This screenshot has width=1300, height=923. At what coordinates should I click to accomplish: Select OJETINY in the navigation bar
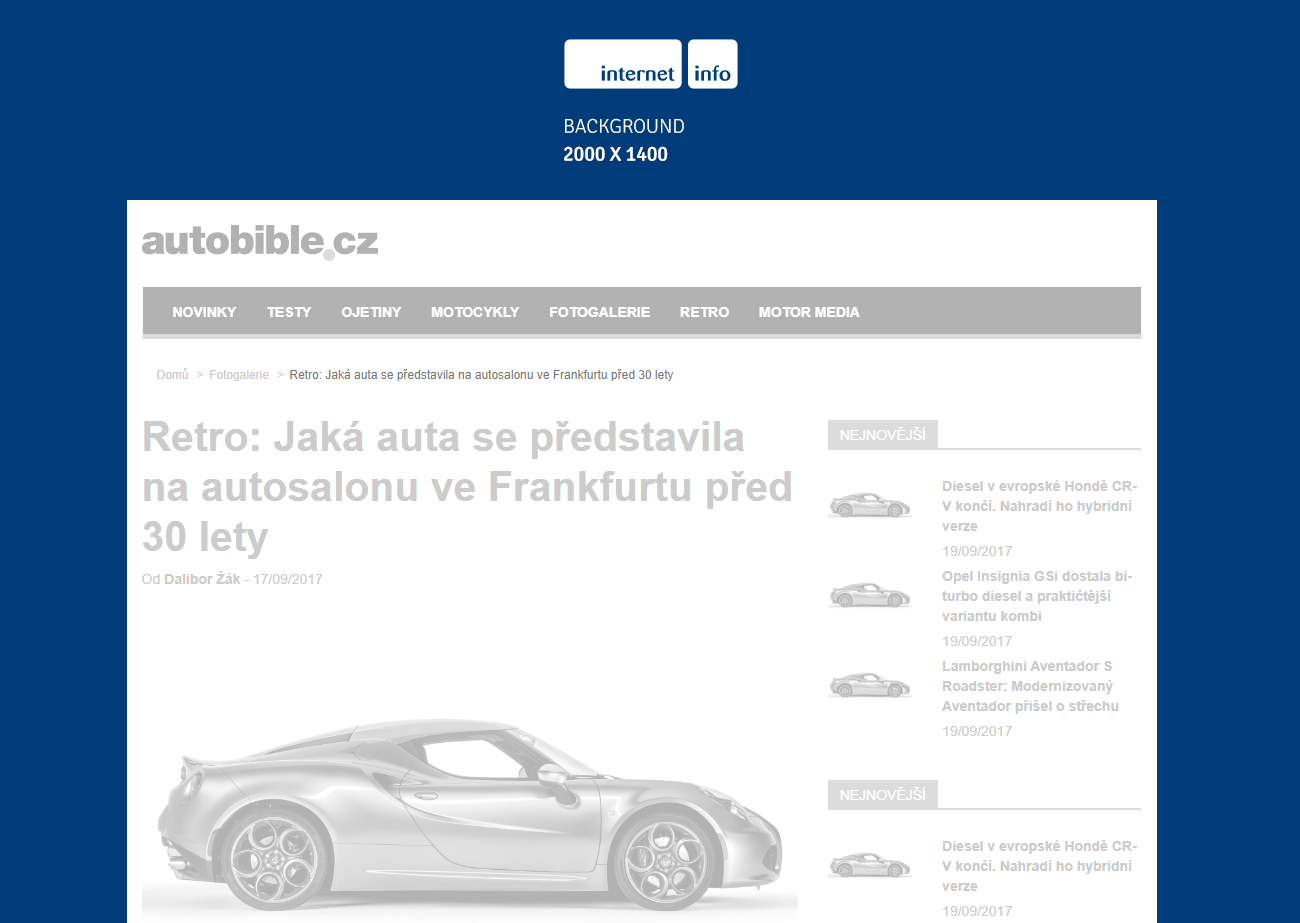coord(371,312)
